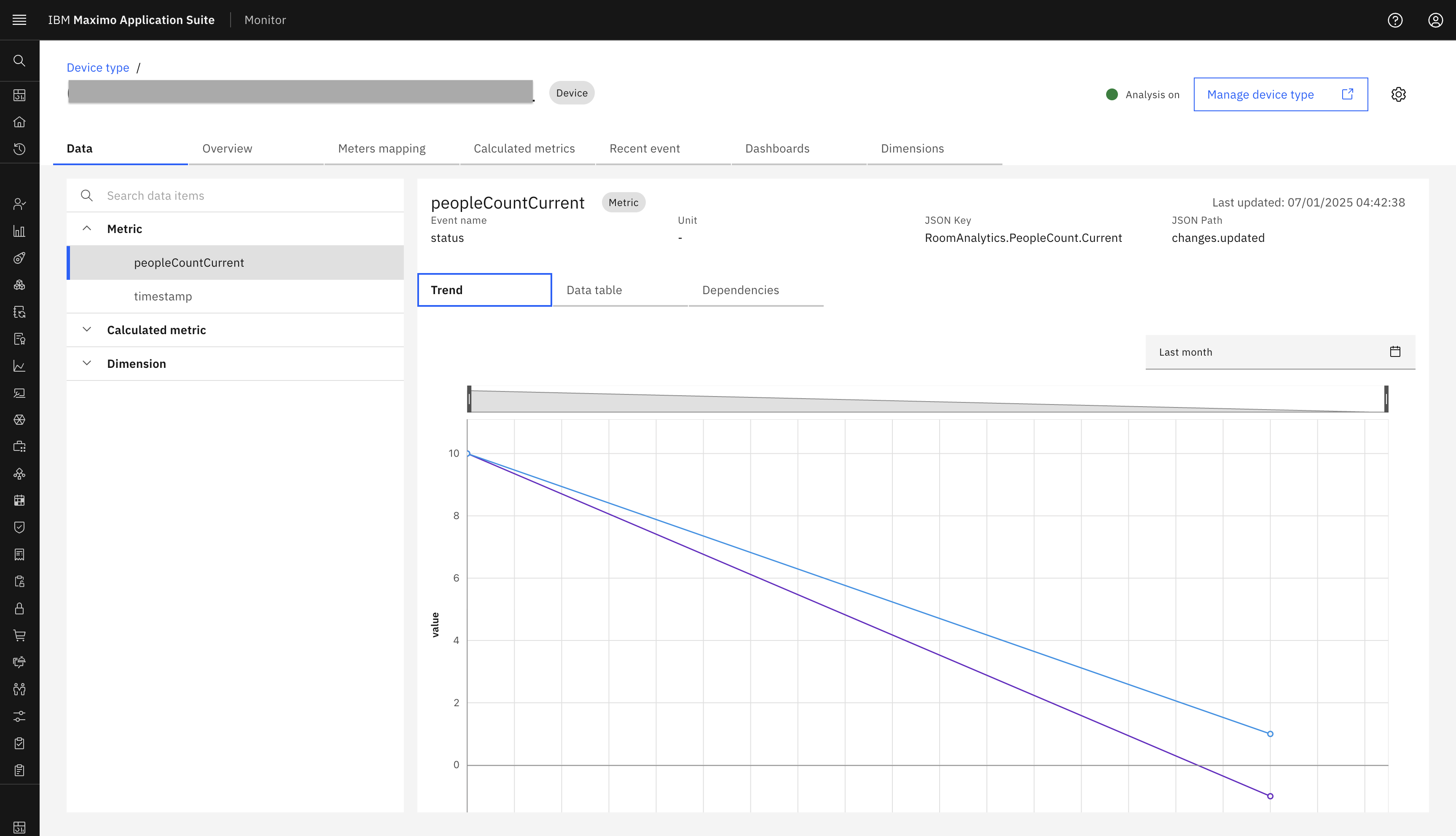The height and width of the screenshot is (836, 1456).
Task: Click the Analysis on status indicator
Action: click(1142, 95)
